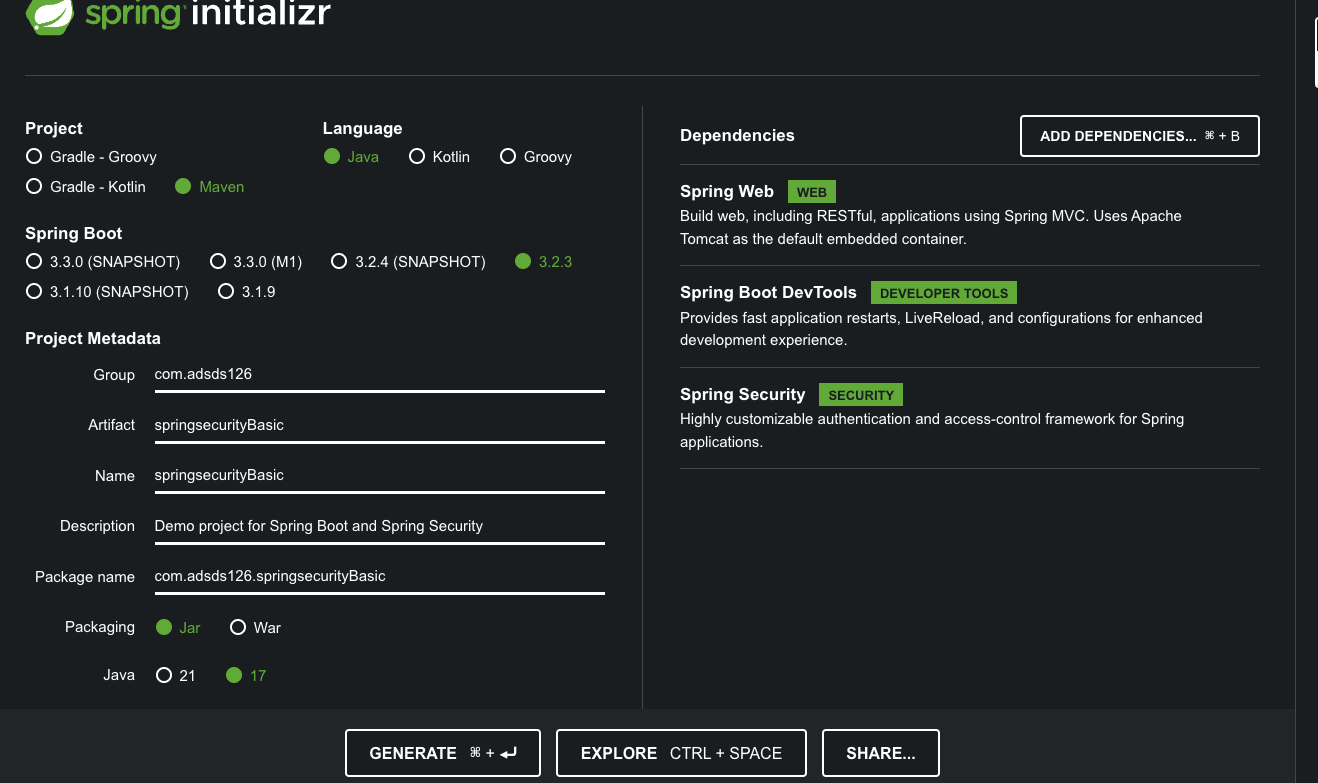Screen dimensions: 1318x783
Task: Open the Share dialog
Action: (x=881, y=753)
